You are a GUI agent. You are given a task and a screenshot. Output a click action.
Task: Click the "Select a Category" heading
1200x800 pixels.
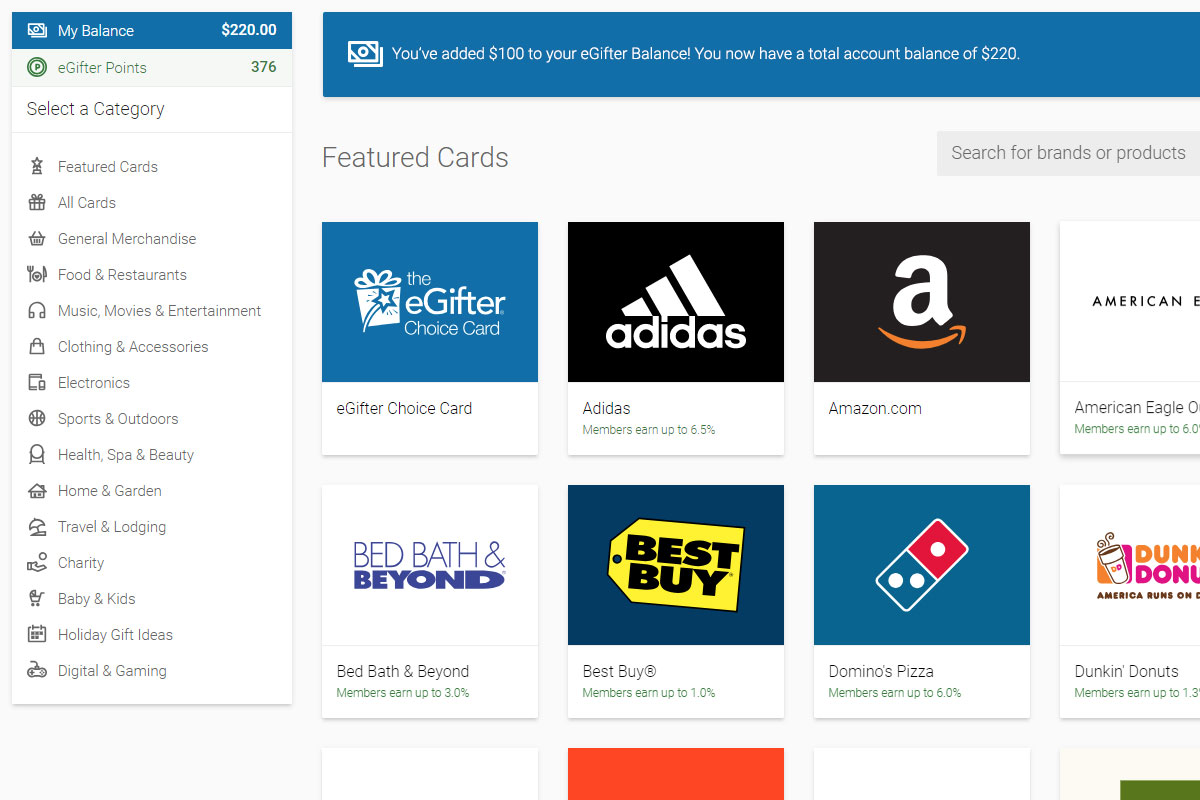click(96, 109)
